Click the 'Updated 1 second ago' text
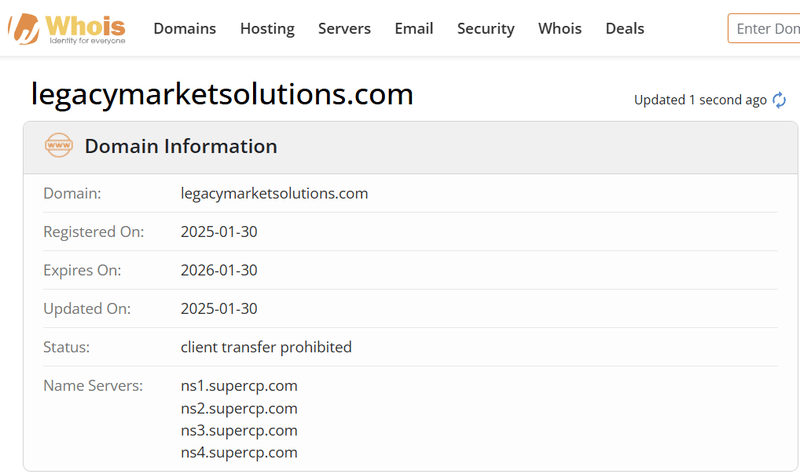The width and height of the screenshot is (800, 474). coord(700,100)
